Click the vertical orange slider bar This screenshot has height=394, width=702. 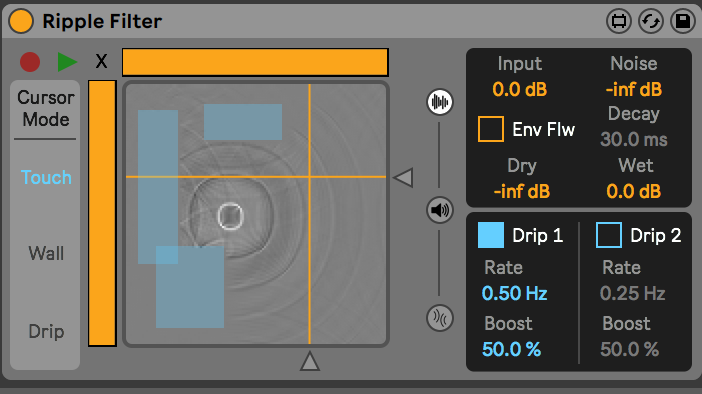[102, 213]
